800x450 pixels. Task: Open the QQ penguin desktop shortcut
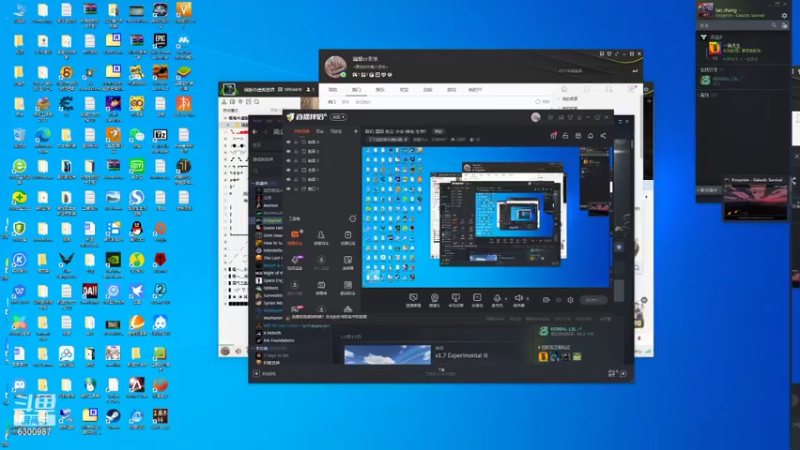point(137,228)
